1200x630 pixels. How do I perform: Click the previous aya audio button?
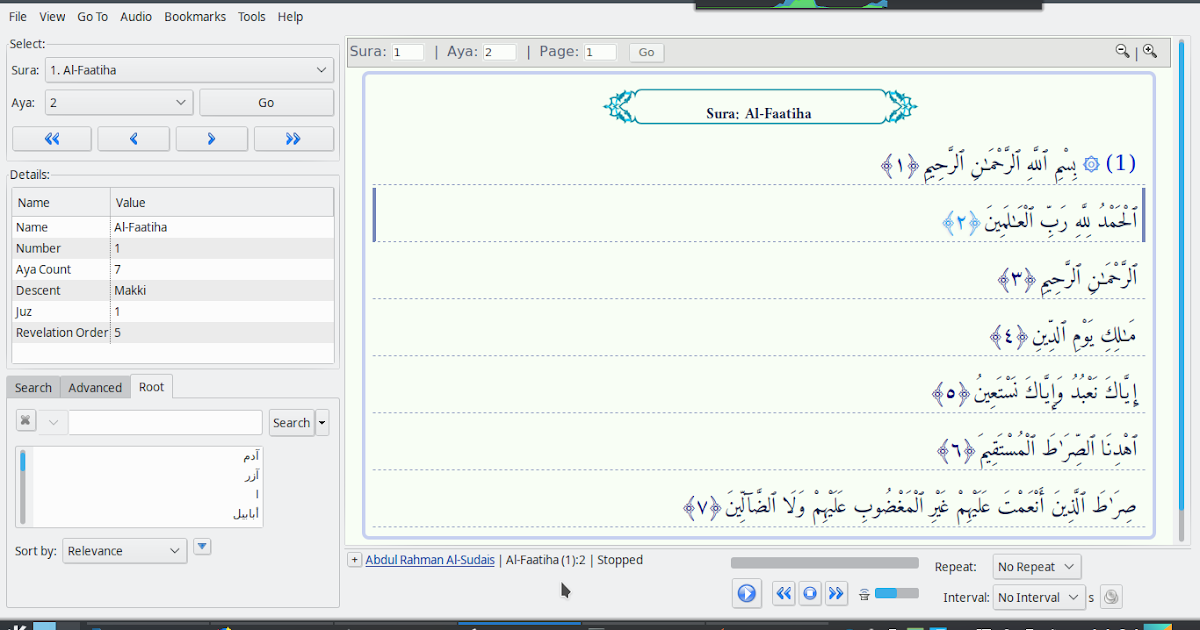(784, 593)
